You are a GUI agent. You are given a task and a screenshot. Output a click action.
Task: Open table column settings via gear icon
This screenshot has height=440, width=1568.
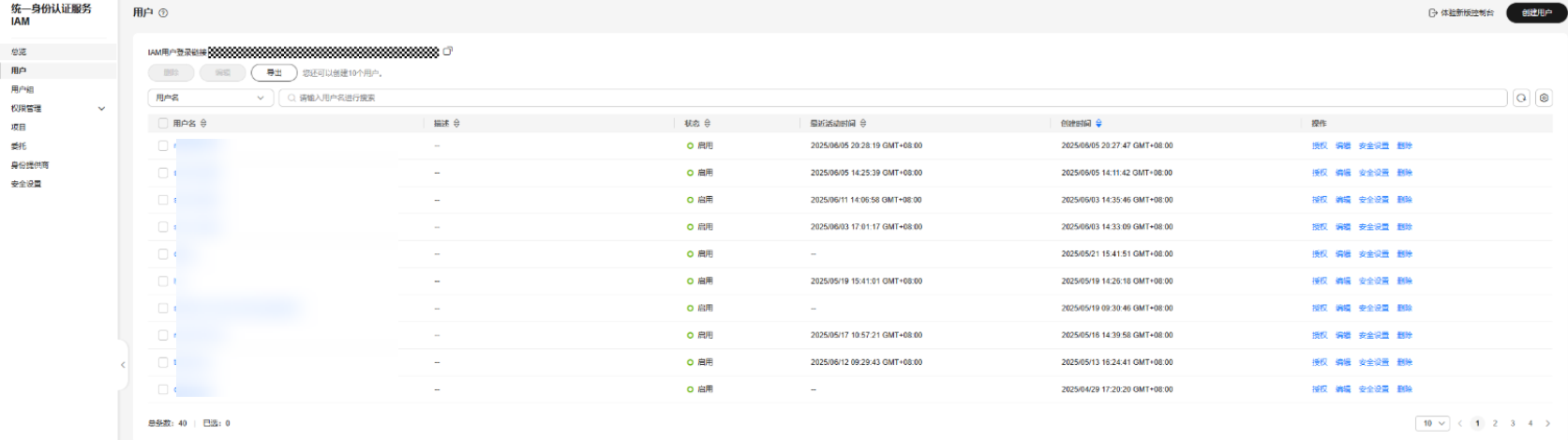click(1545, 98)
